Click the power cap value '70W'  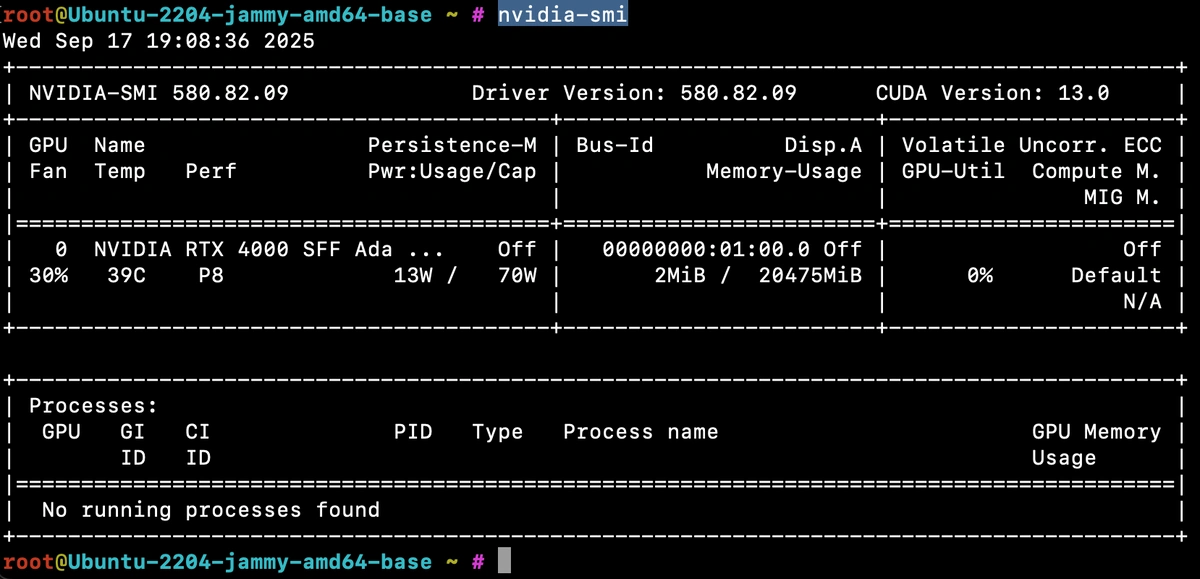(517, 275)
